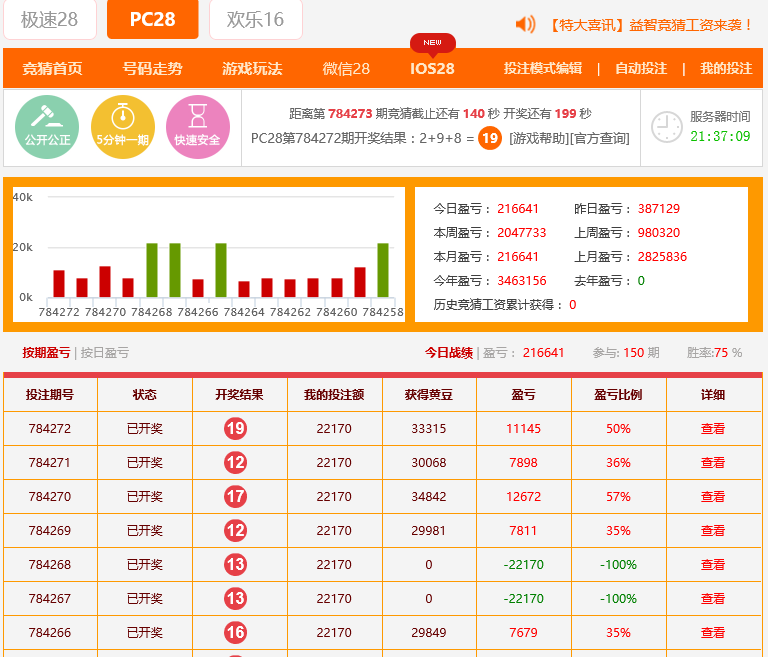
Task: Click -100% ratio in row 784268
Action: click(618, 564)
